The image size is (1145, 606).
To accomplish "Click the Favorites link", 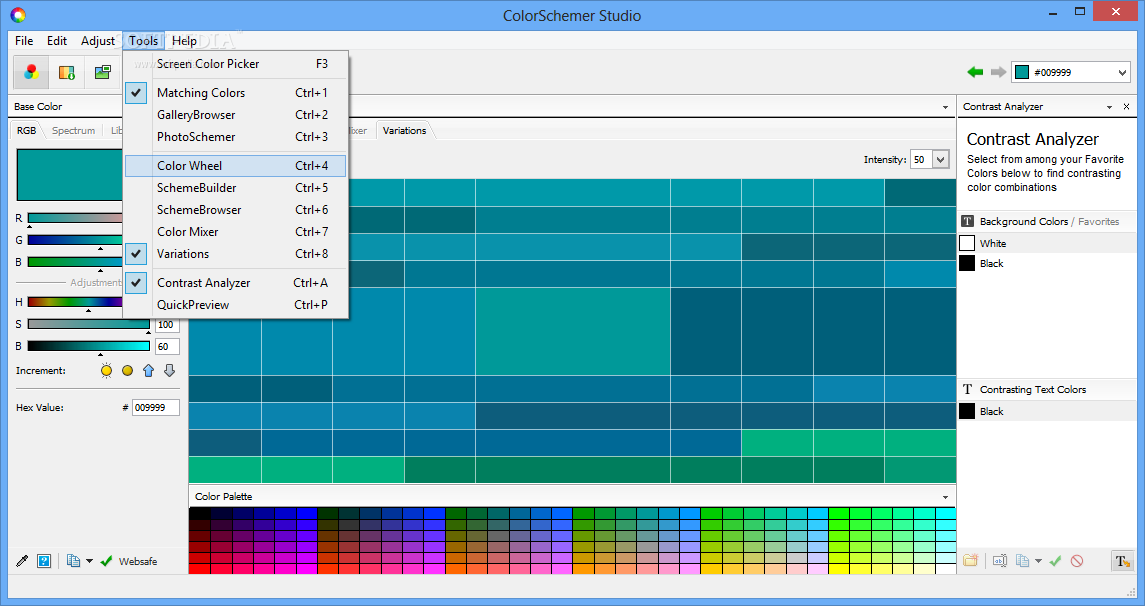I will 1098,221.
